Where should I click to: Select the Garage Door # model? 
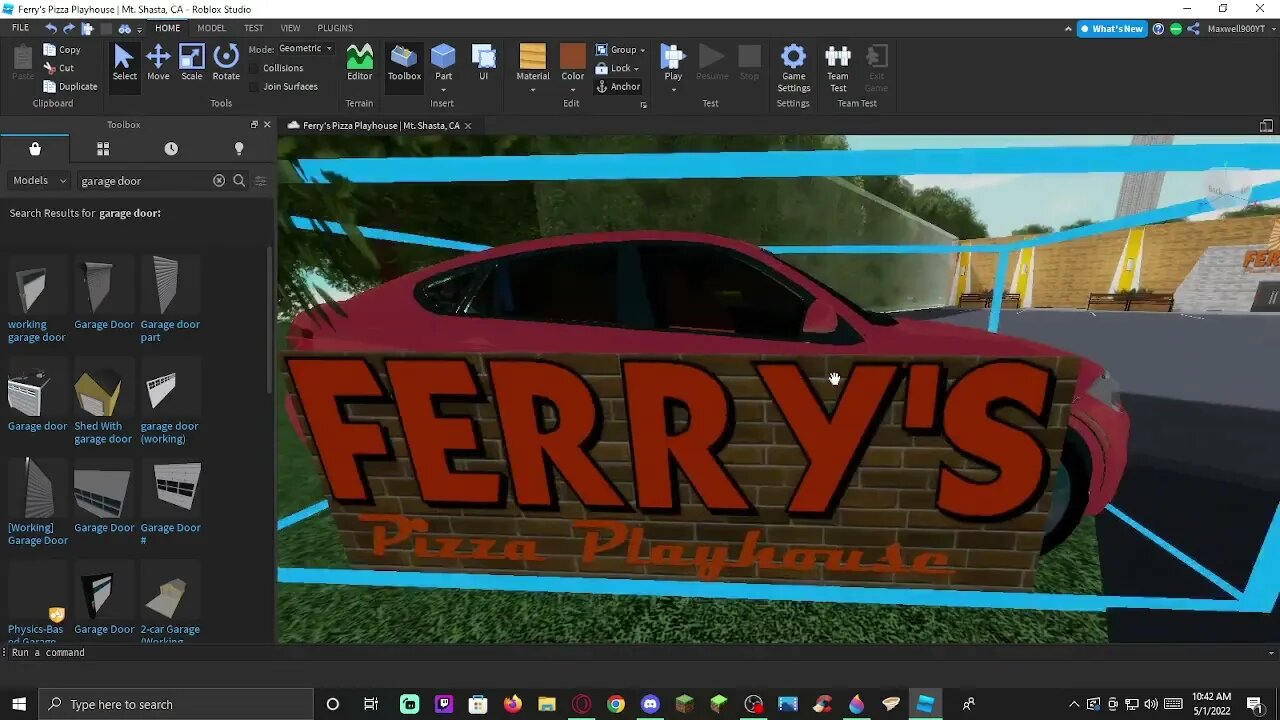click(170, 502)
